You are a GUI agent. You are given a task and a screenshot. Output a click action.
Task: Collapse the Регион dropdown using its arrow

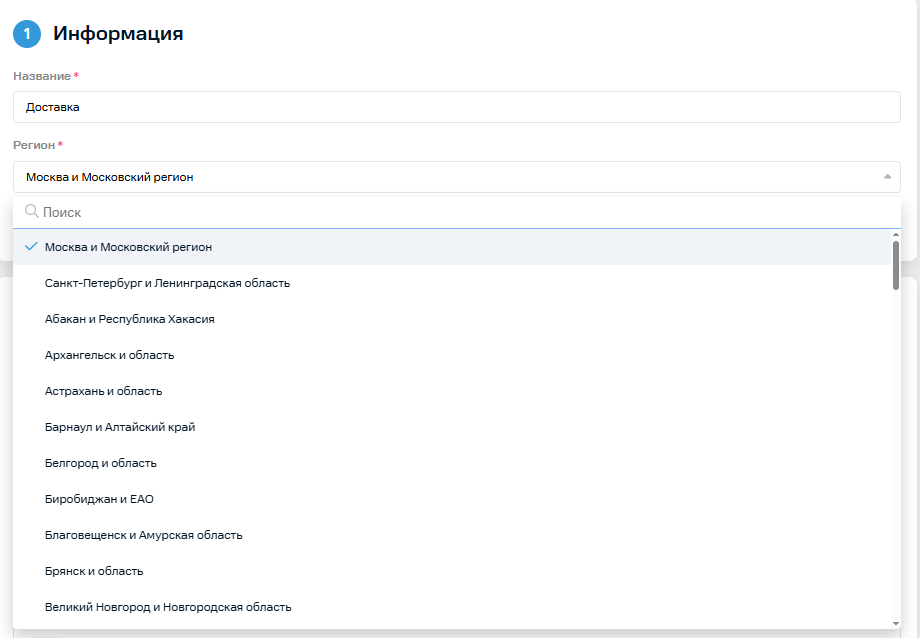tap(887, 177)
